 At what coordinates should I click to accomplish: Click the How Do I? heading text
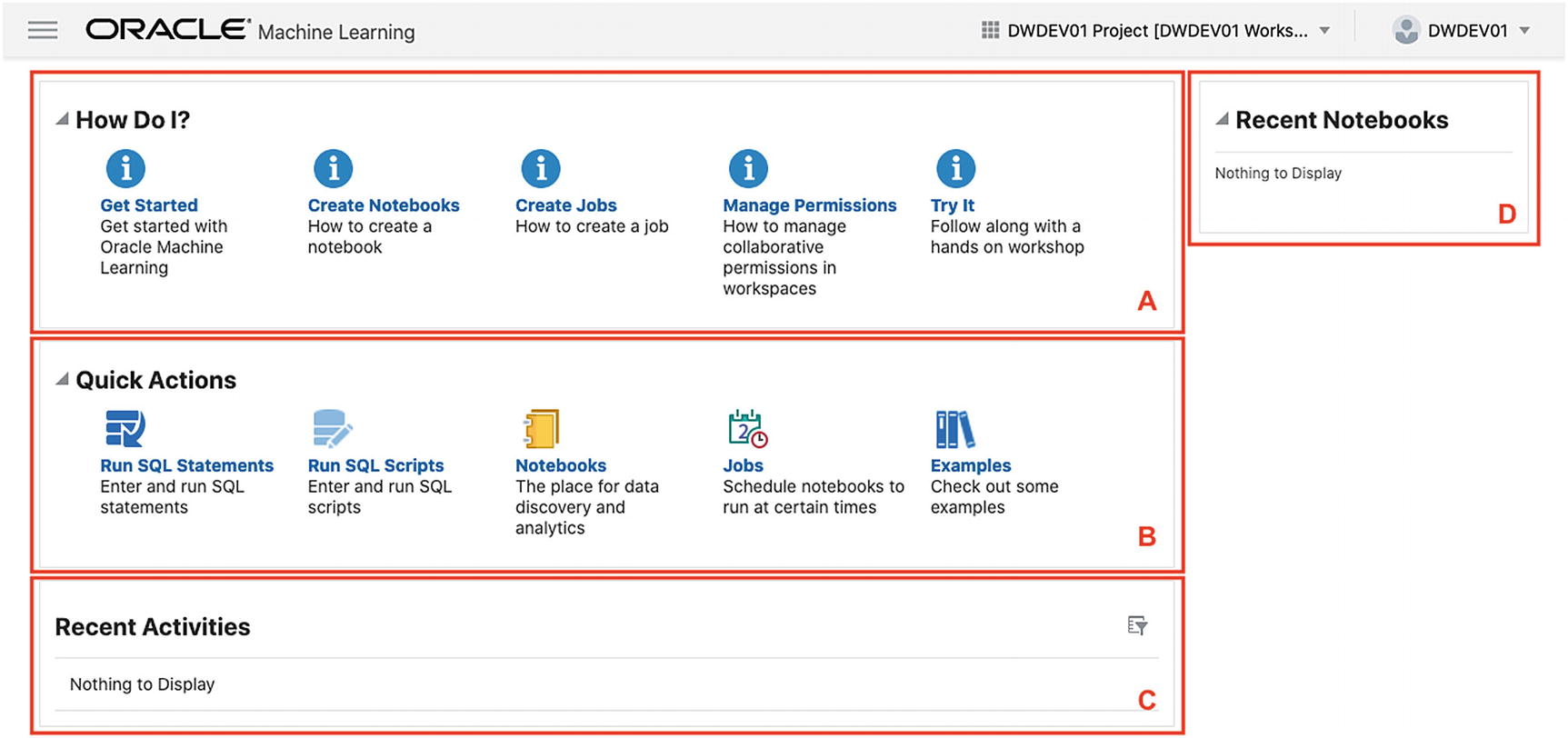pos(133,120)
